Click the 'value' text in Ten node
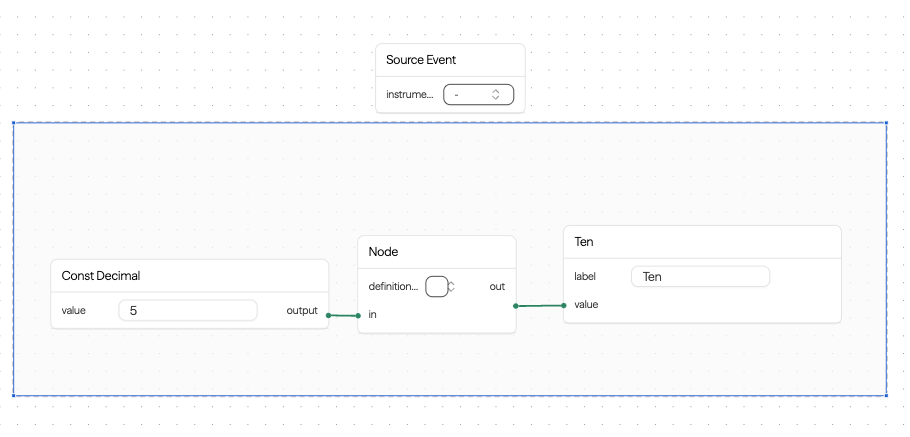The width and height of the screenshot is (910, 437). [x=586, y=305]
